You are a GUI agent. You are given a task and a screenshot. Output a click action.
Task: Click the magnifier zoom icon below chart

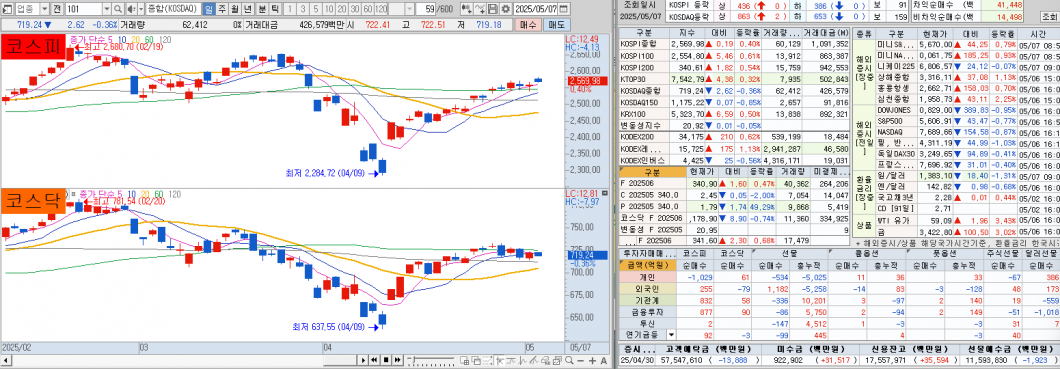click(569, 360)
